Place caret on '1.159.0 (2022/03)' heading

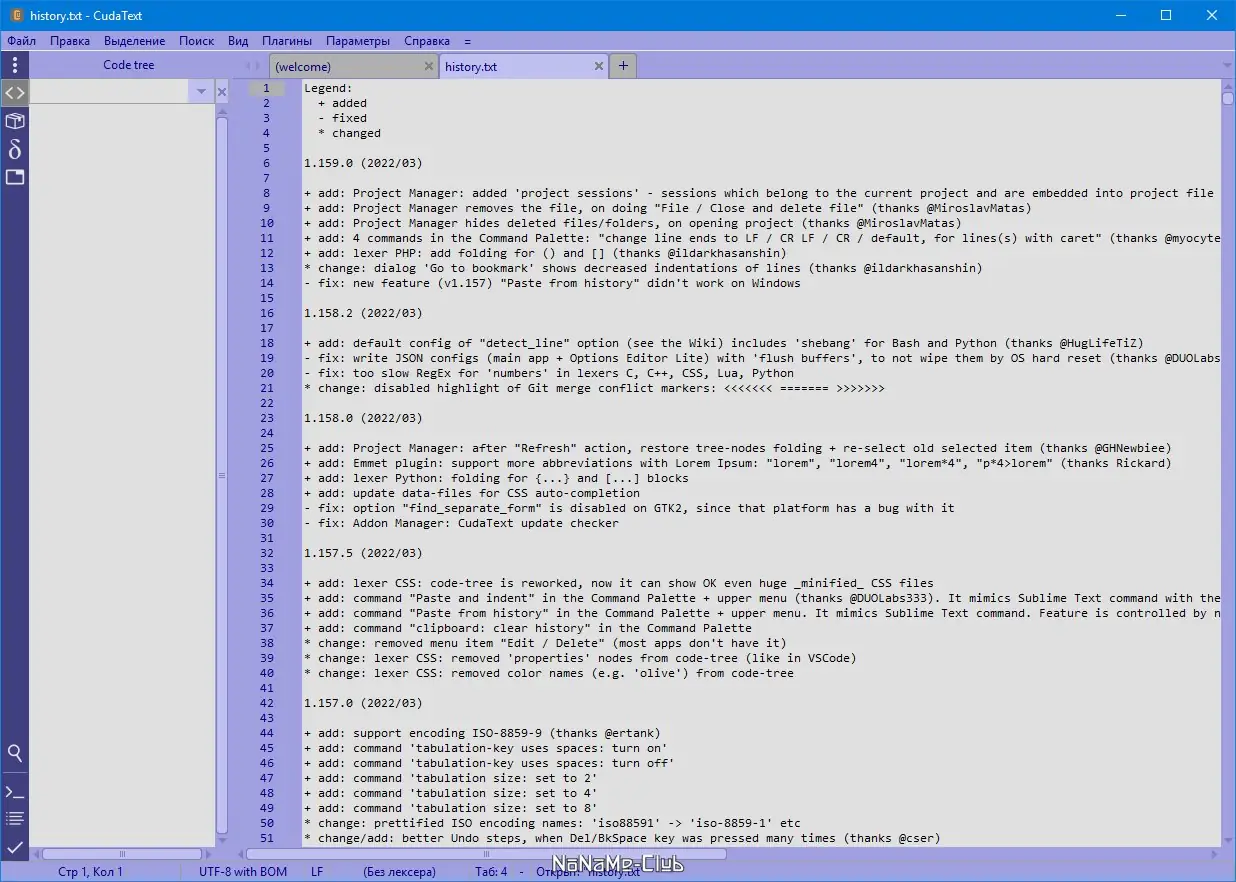click(x=363, y=163)
